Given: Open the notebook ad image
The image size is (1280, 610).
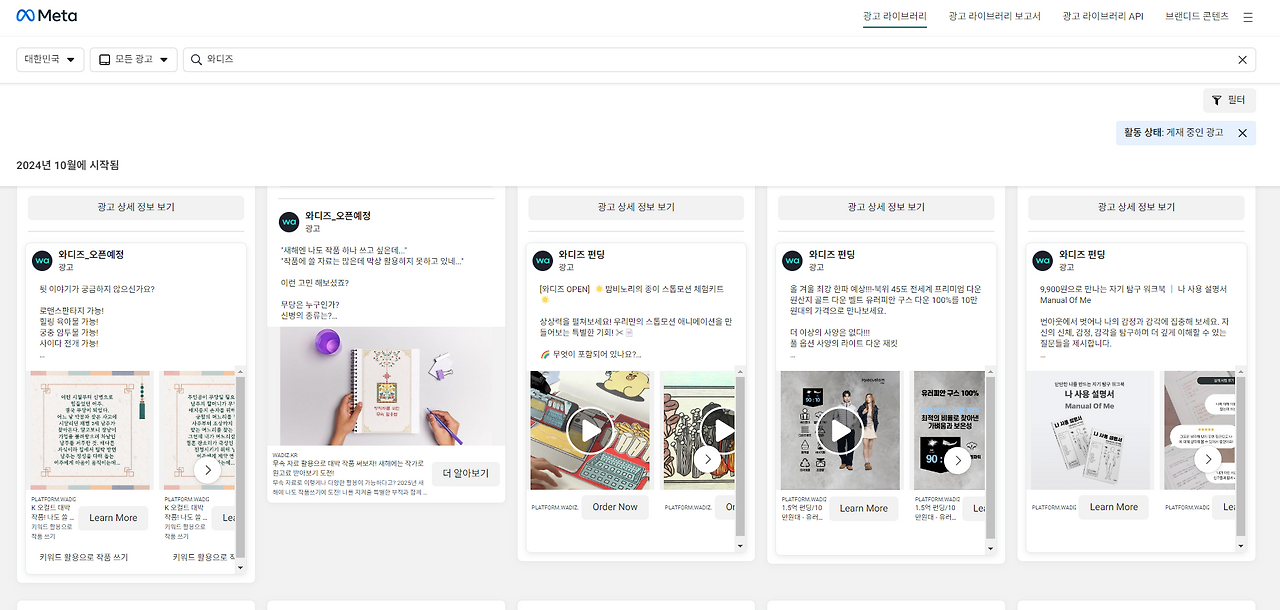Looking at the screenshot, I should click(386, 386).
